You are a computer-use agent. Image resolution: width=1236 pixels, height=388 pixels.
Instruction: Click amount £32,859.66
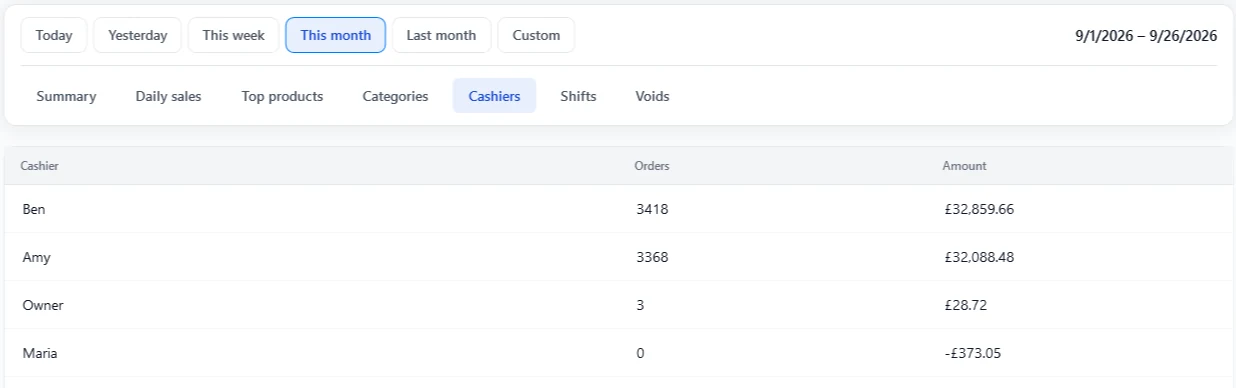click(978, 209)
